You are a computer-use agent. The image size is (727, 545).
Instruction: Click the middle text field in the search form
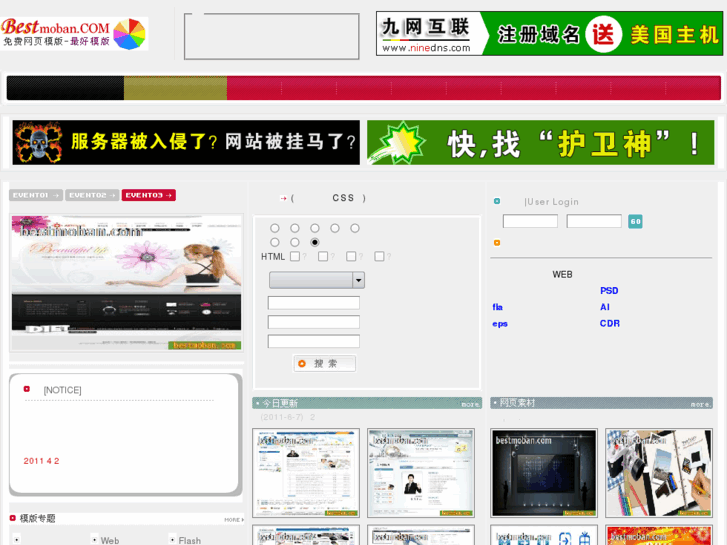[314, 322]
